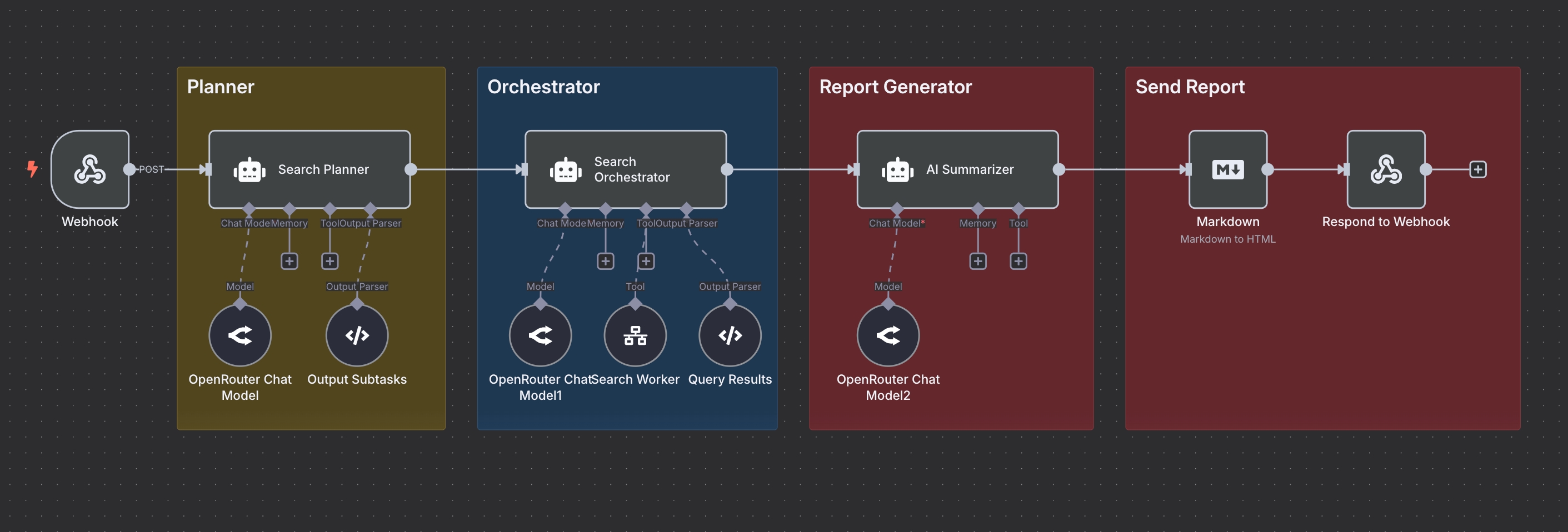Add Memory to Search Planner
Image resolution: width=1568 pixels, height=532 pixels.
[289, 261]
